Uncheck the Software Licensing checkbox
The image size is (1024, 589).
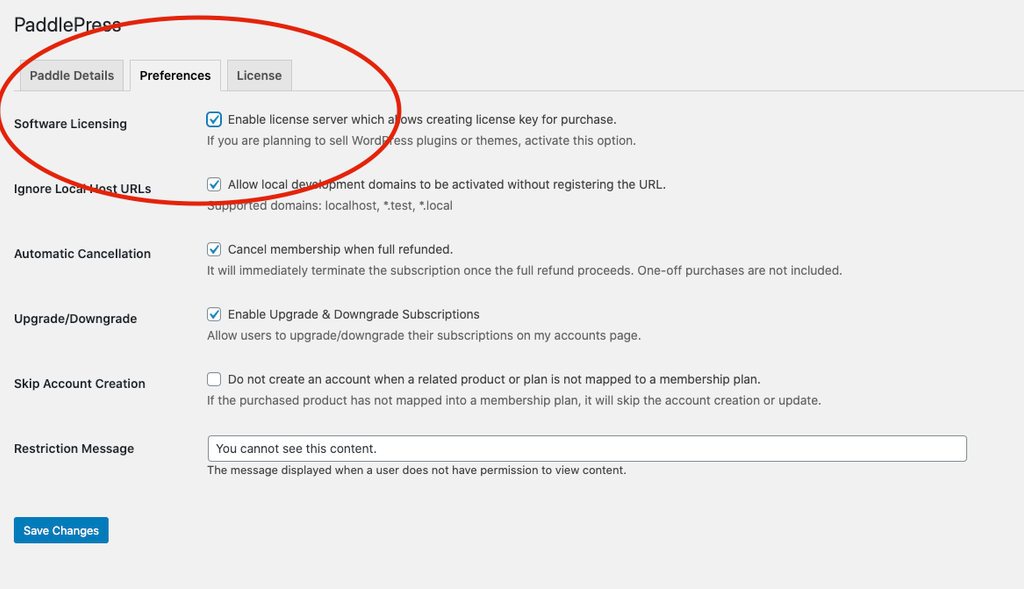click(214, 119)
